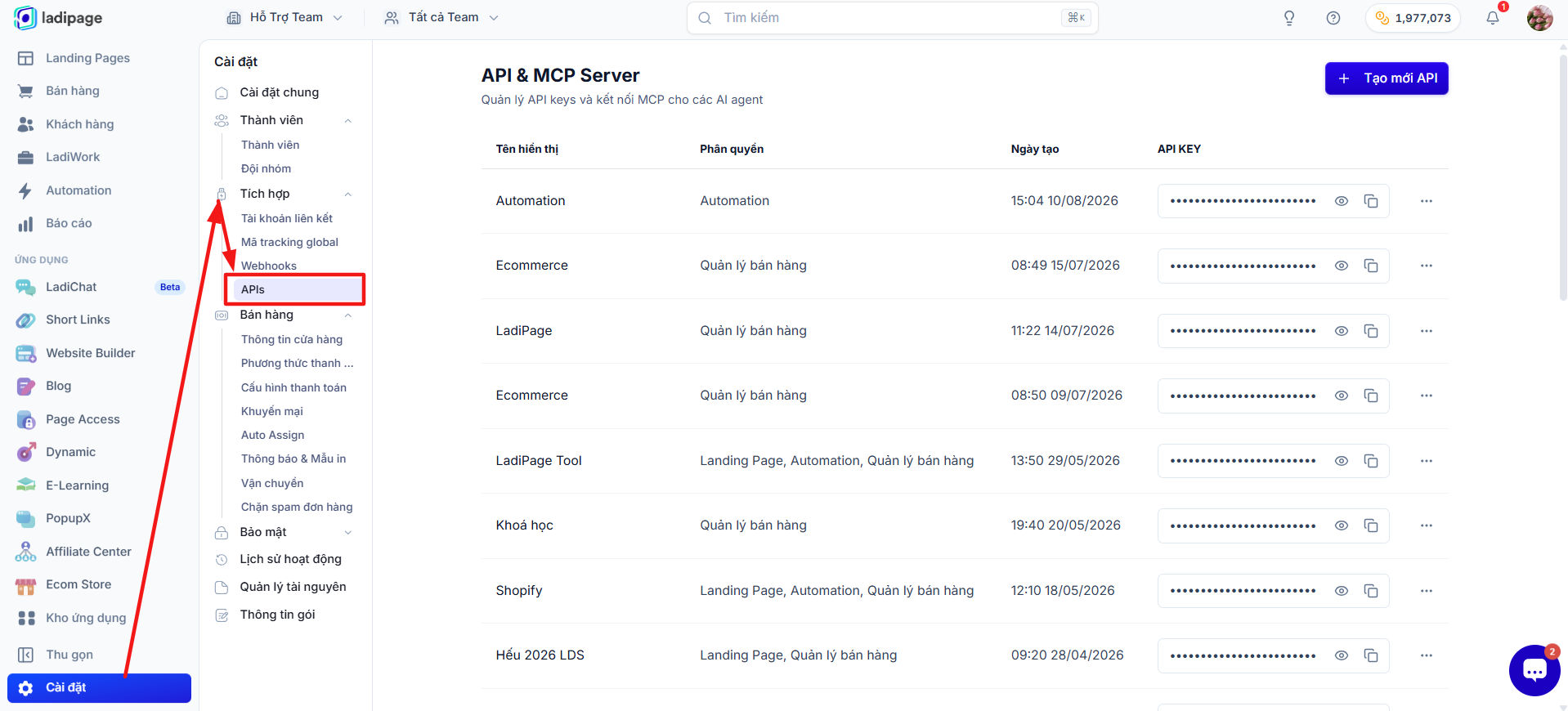The width and height of the screenshot is (1568, 711).
Task: Click the 1,977,073 credits balance
Action: click(1413, 18)
